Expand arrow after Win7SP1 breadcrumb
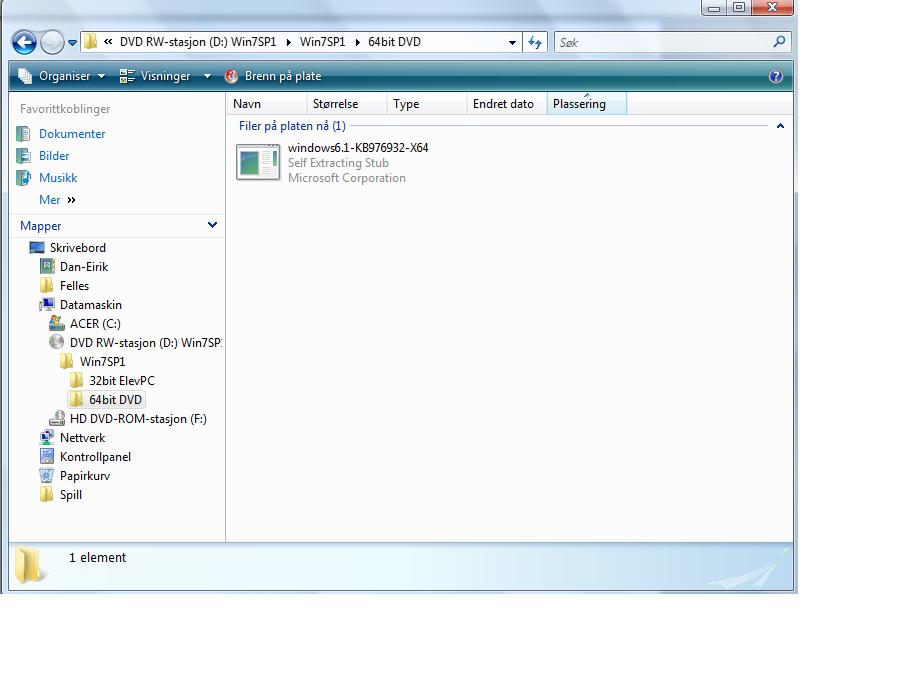Viewport: 912px width, 684px height. (357, 42)
